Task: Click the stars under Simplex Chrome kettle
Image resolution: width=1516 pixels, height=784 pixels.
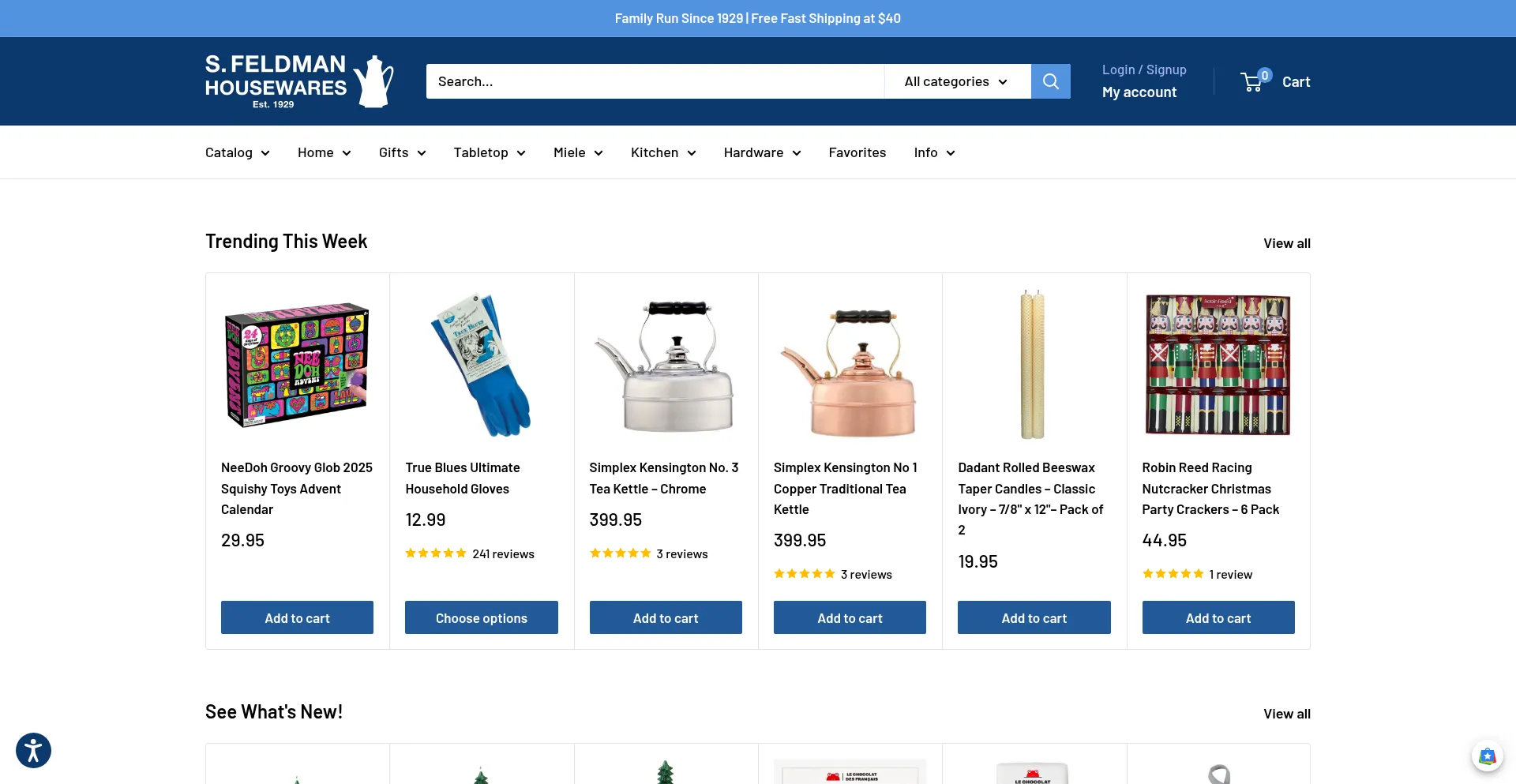Action: coord(620,553)
